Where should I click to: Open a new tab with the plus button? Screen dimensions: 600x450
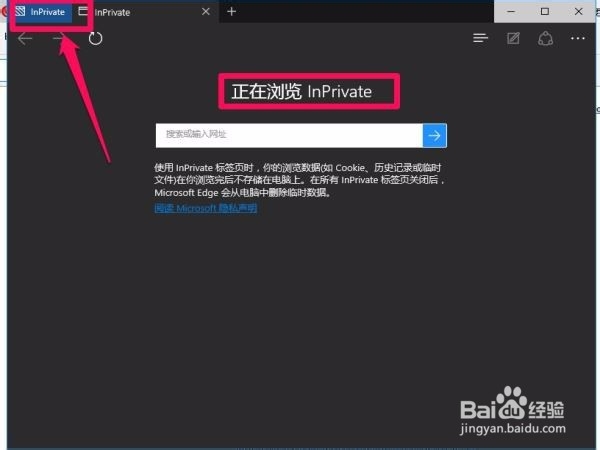pyautogui.click(x=232, y=11)
